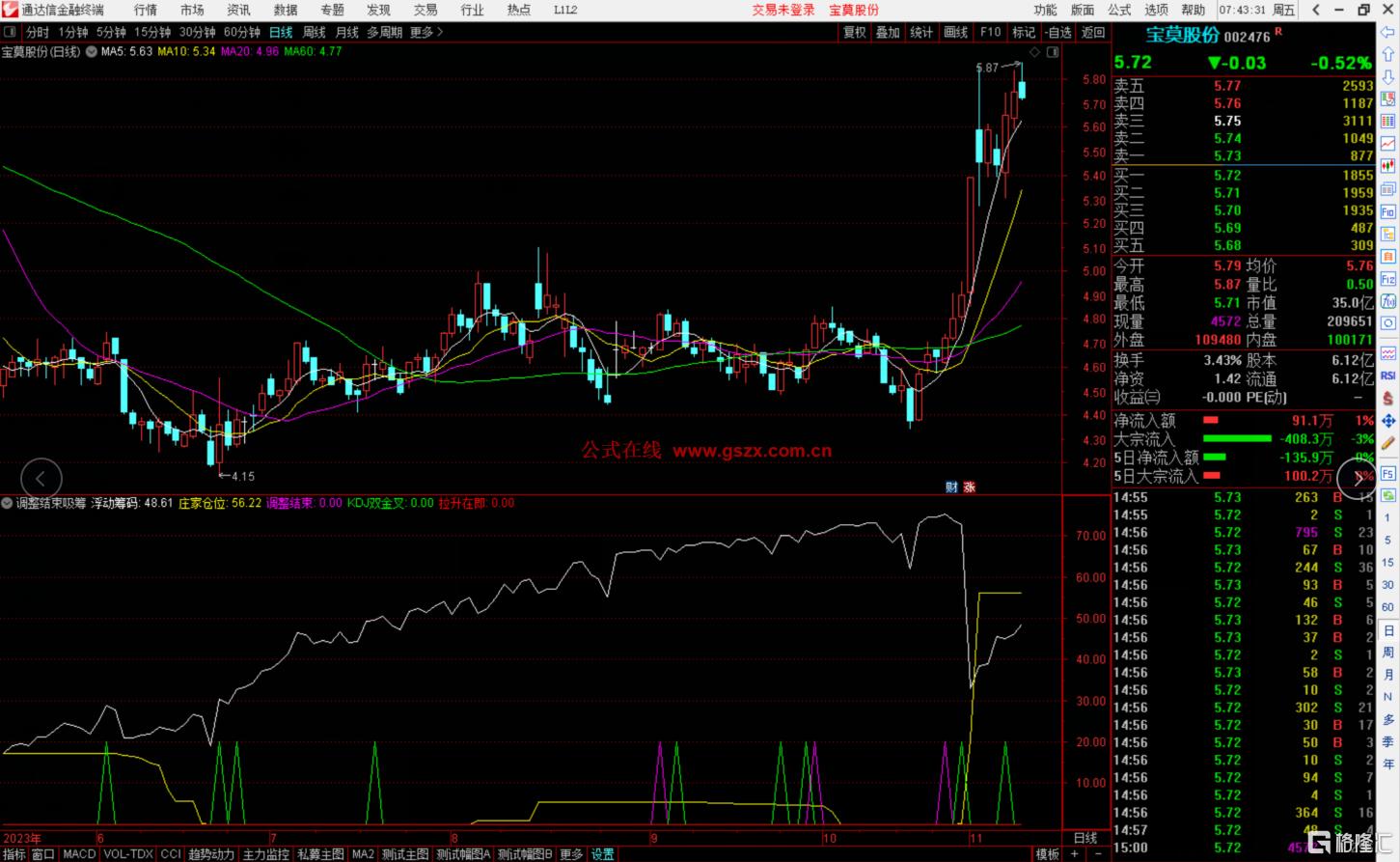Click the pencil drawing tool icon
Screen dimensions: 1400x862
(1388, 444)
